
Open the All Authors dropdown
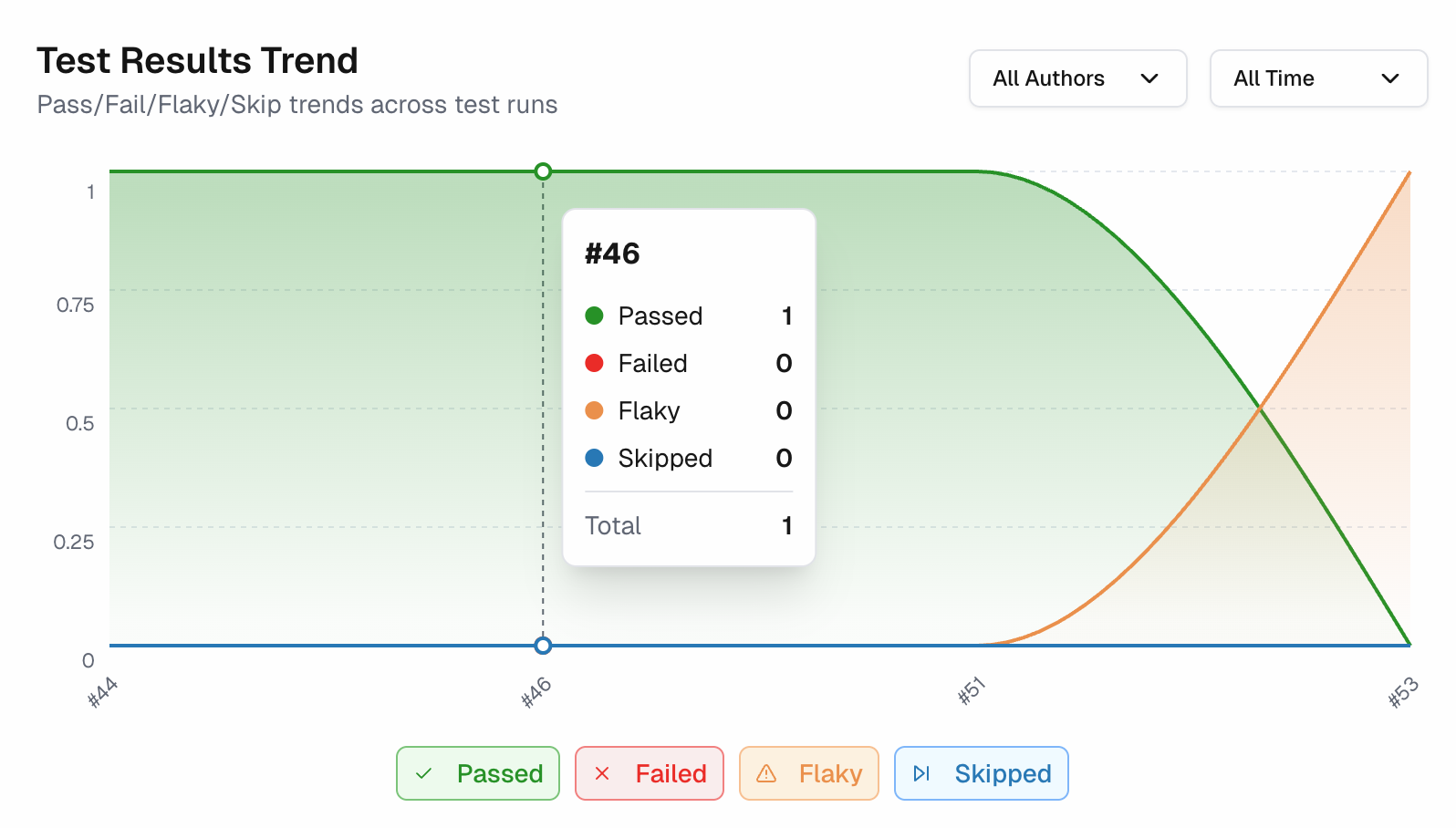tap(1077, 78)
